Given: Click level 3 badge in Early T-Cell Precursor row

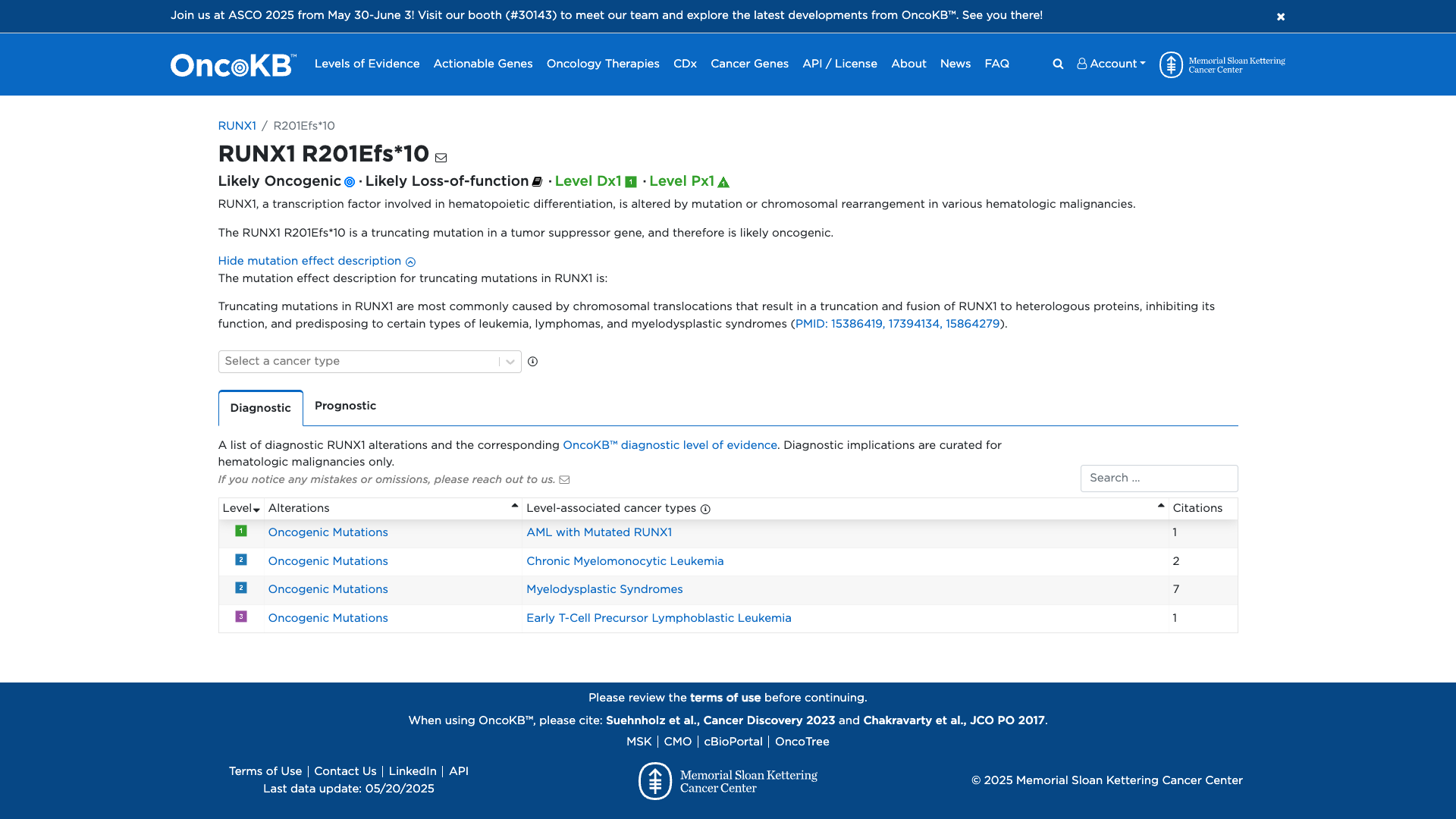Looking at the screenshot, I should (241, 617).
